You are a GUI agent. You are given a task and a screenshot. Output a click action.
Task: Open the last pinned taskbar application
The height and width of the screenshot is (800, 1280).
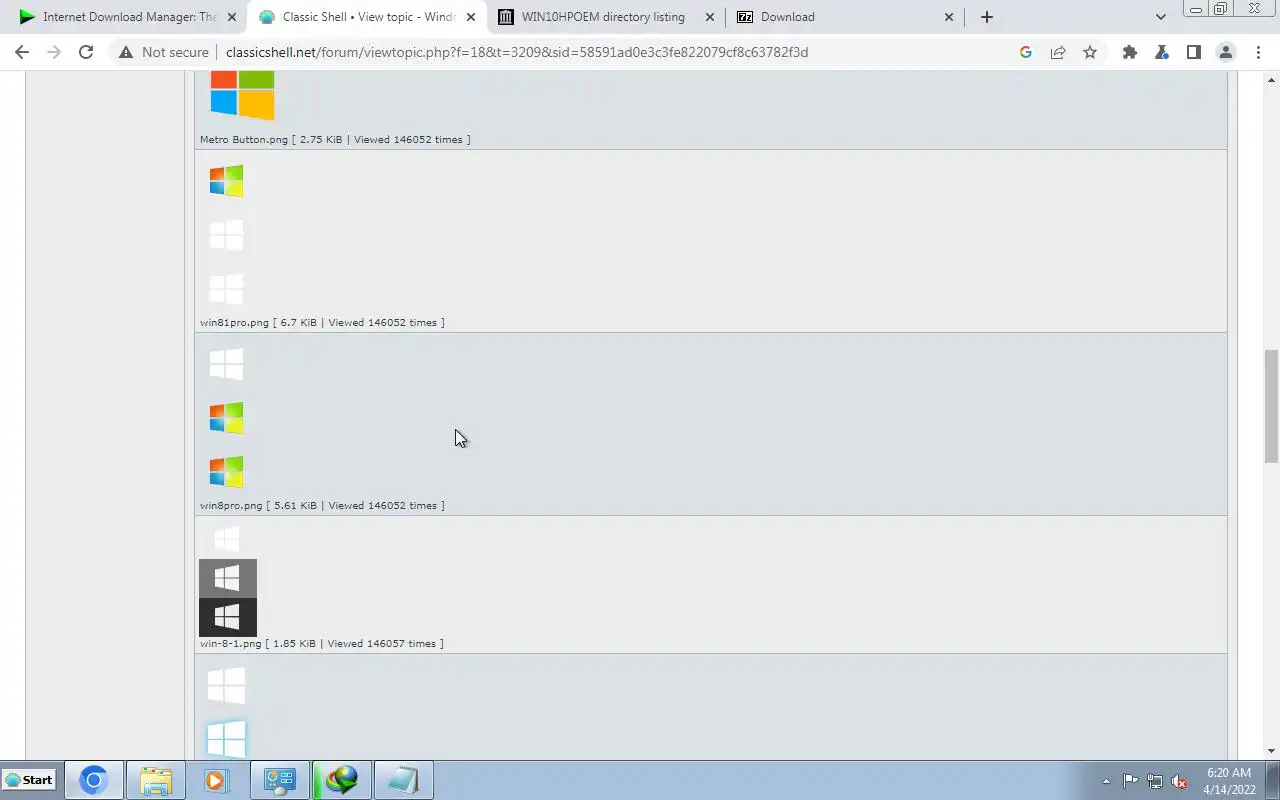[403, 780]
